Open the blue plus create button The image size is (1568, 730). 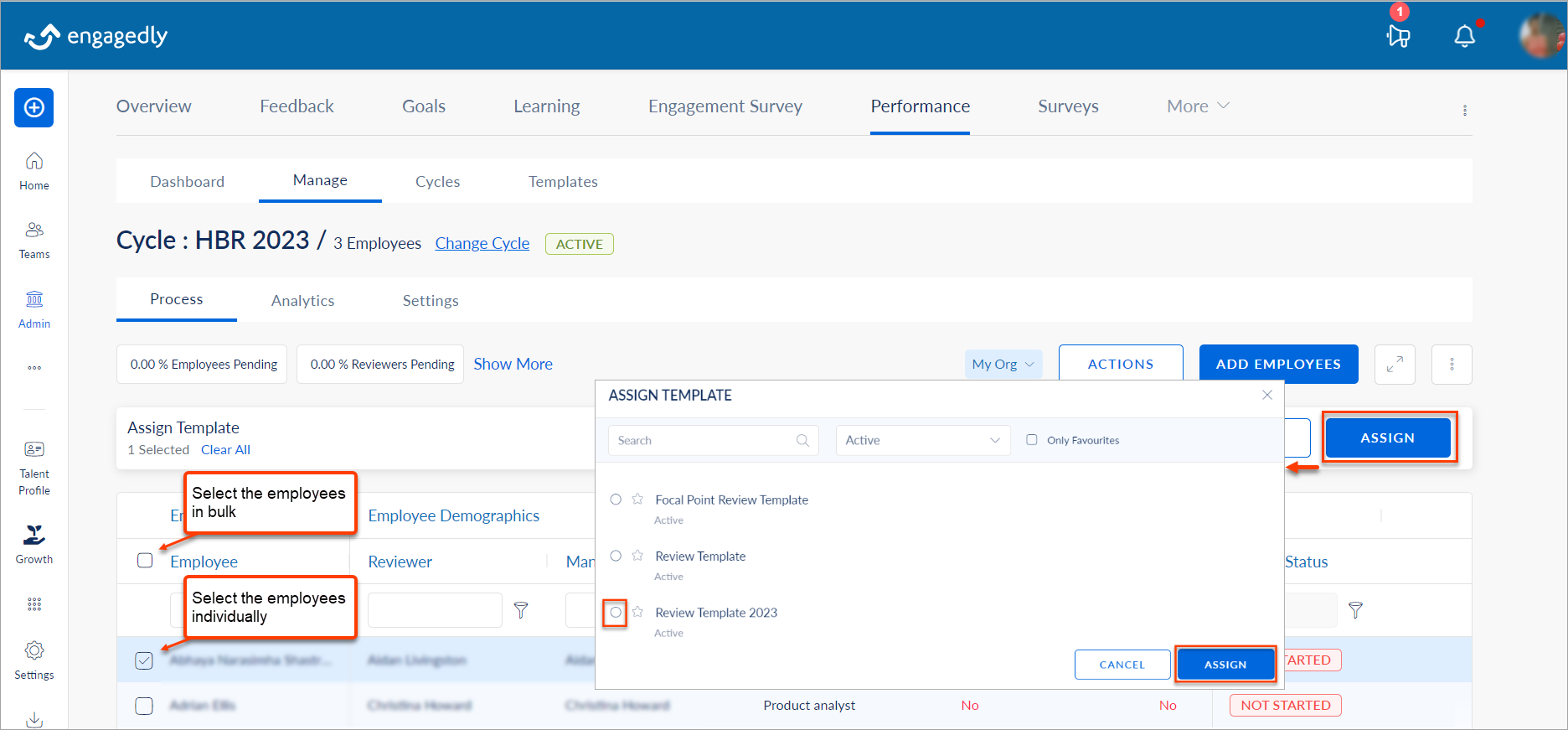pos(34,107)
